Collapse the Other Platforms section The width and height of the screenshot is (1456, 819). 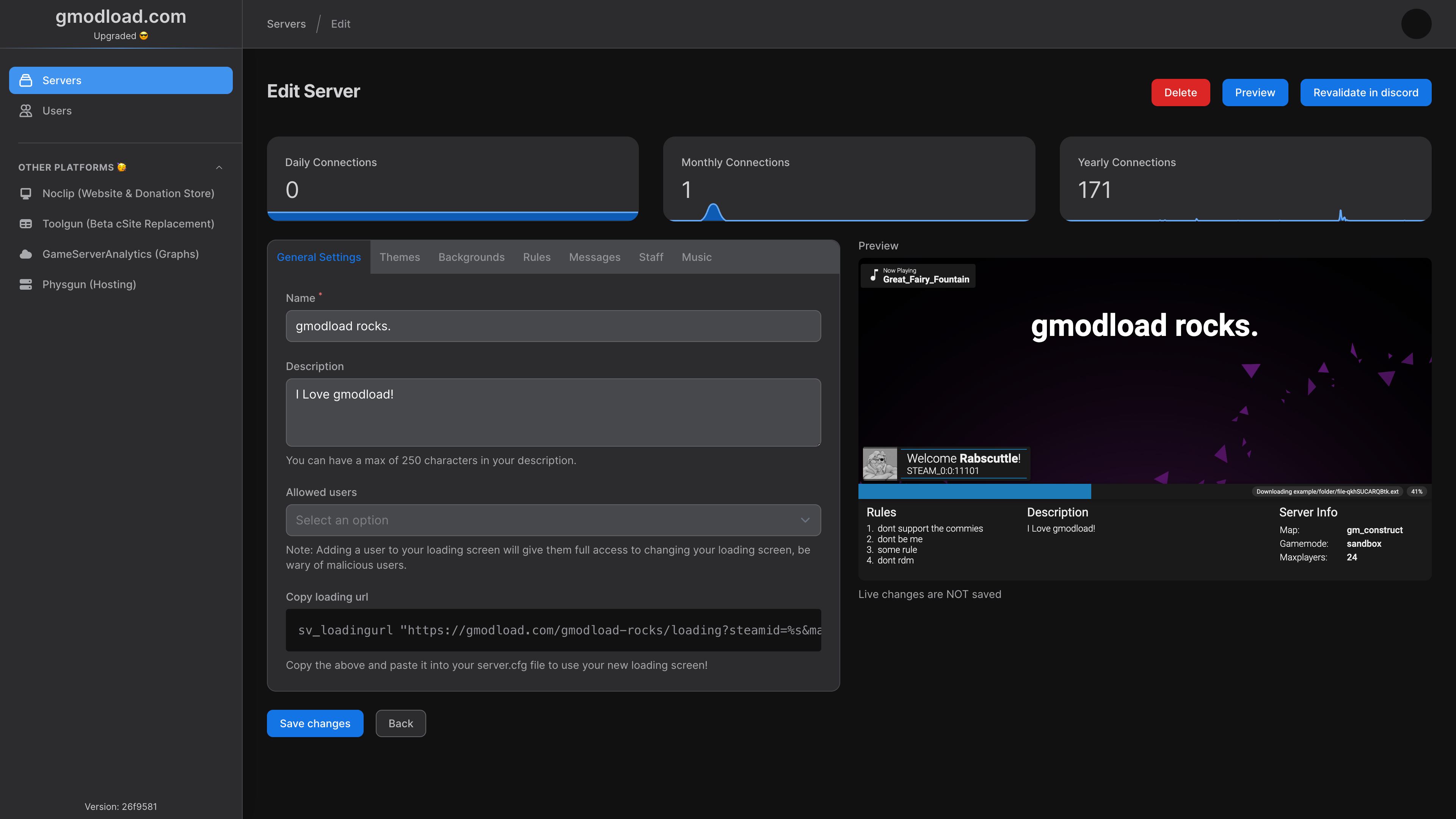pos(219,167)
